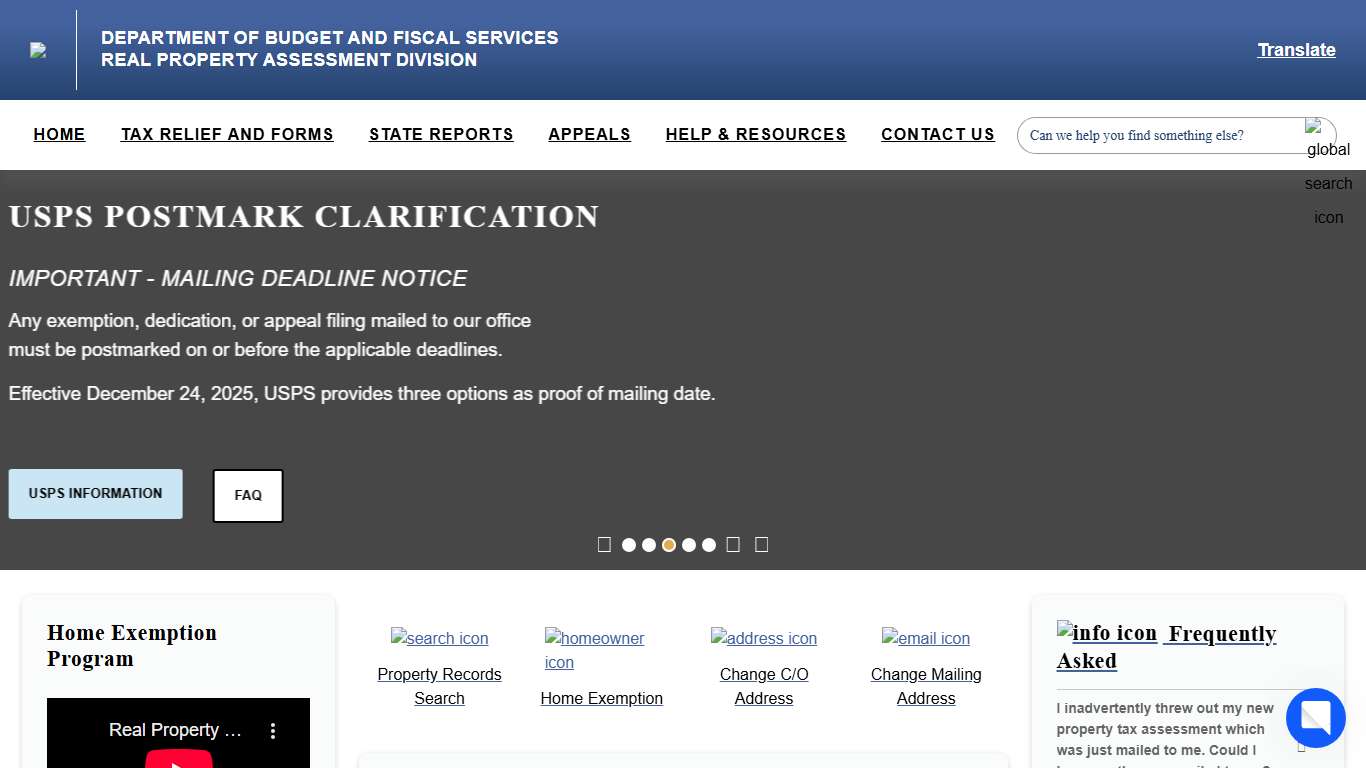Select the address icon for Change C/O Address
This screenshot has width=1366, height=768.
[x=763, y=638]
